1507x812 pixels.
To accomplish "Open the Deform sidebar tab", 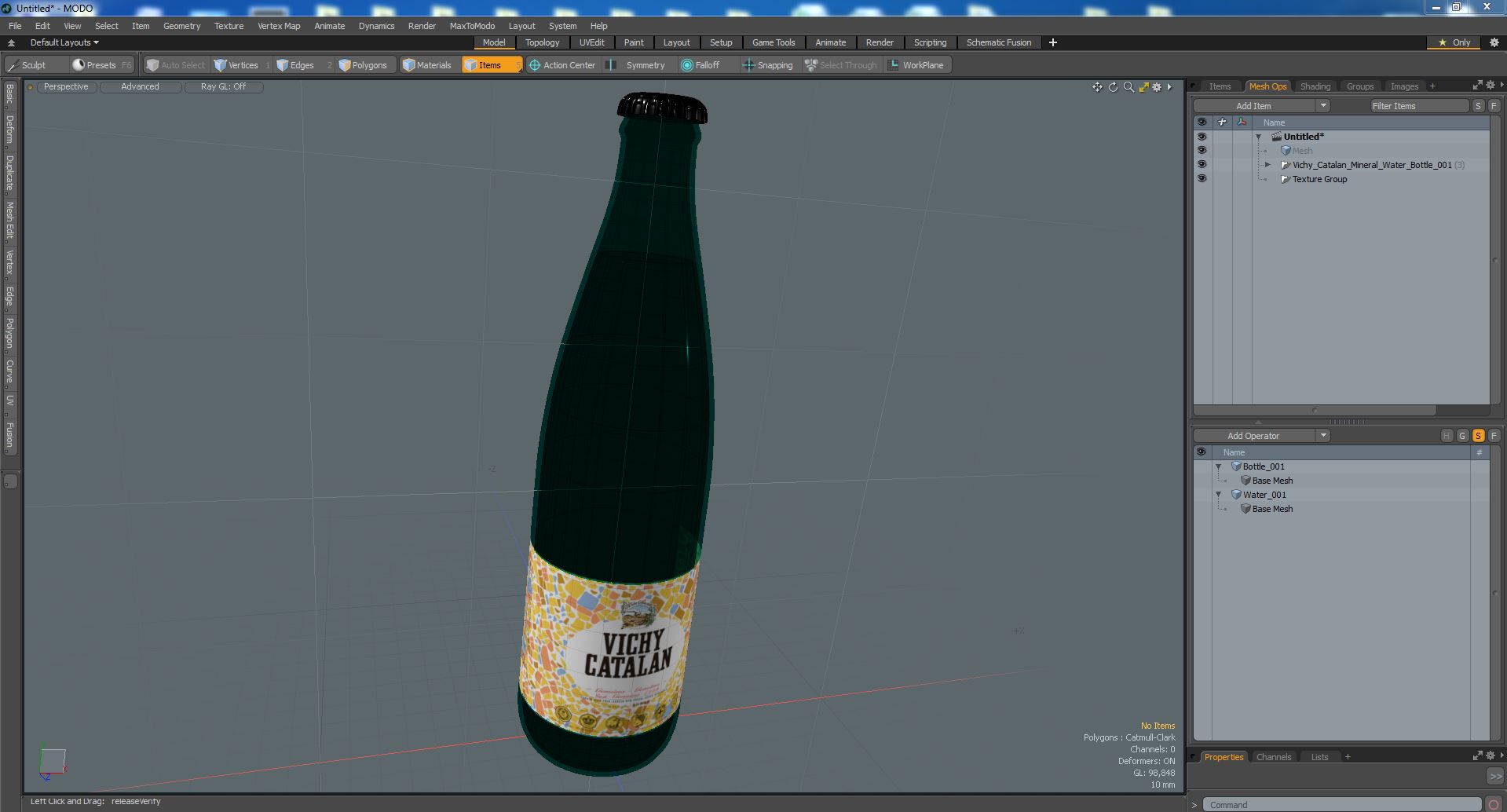I will 9,130.
